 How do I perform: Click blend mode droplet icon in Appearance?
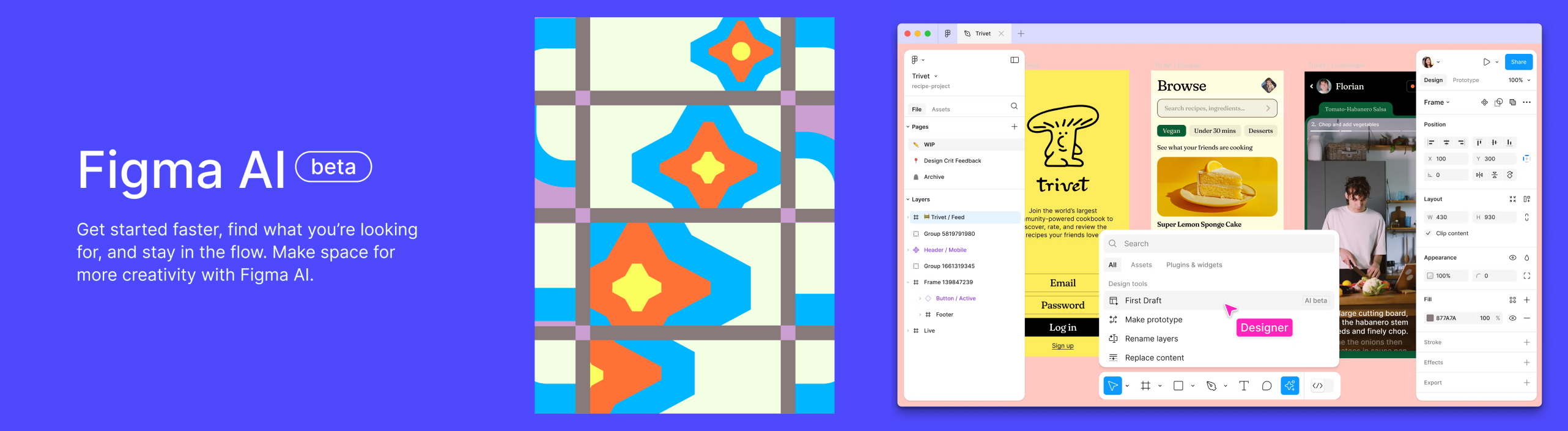click(x=1526, y=258)
